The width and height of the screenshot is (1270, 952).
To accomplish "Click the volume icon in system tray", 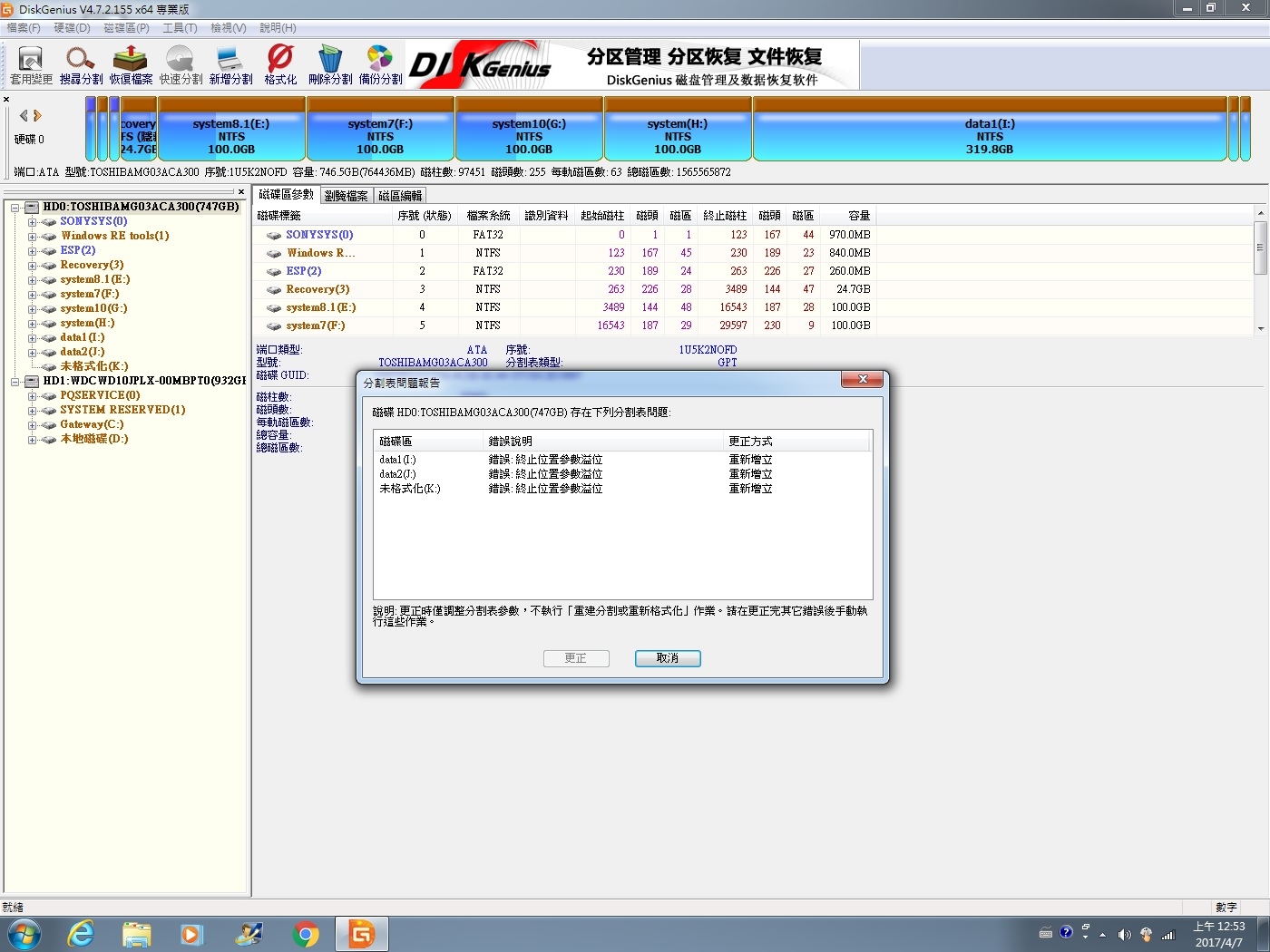I will click(x=1125, y=935).
